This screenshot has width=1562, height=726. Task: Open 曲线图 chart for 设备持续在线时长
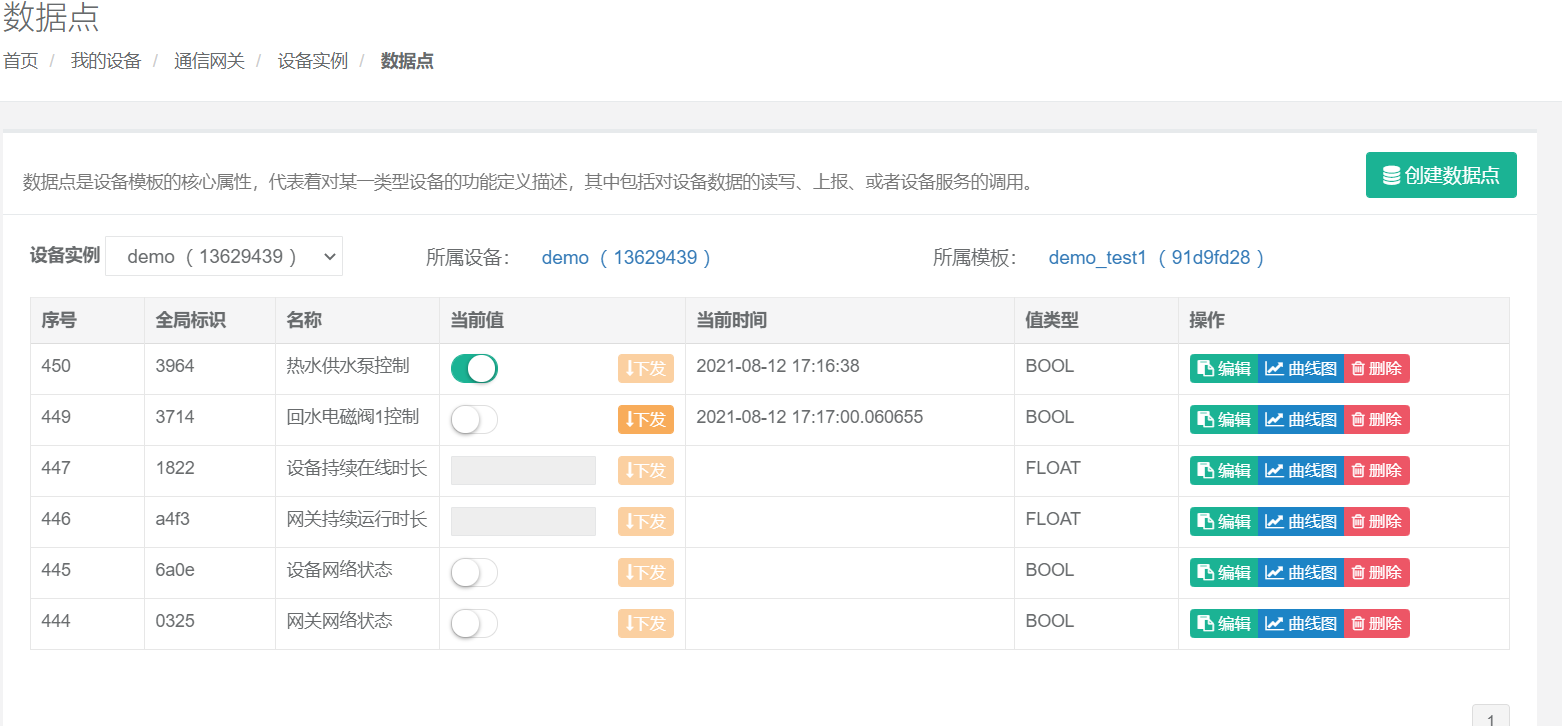point(1301,470)
